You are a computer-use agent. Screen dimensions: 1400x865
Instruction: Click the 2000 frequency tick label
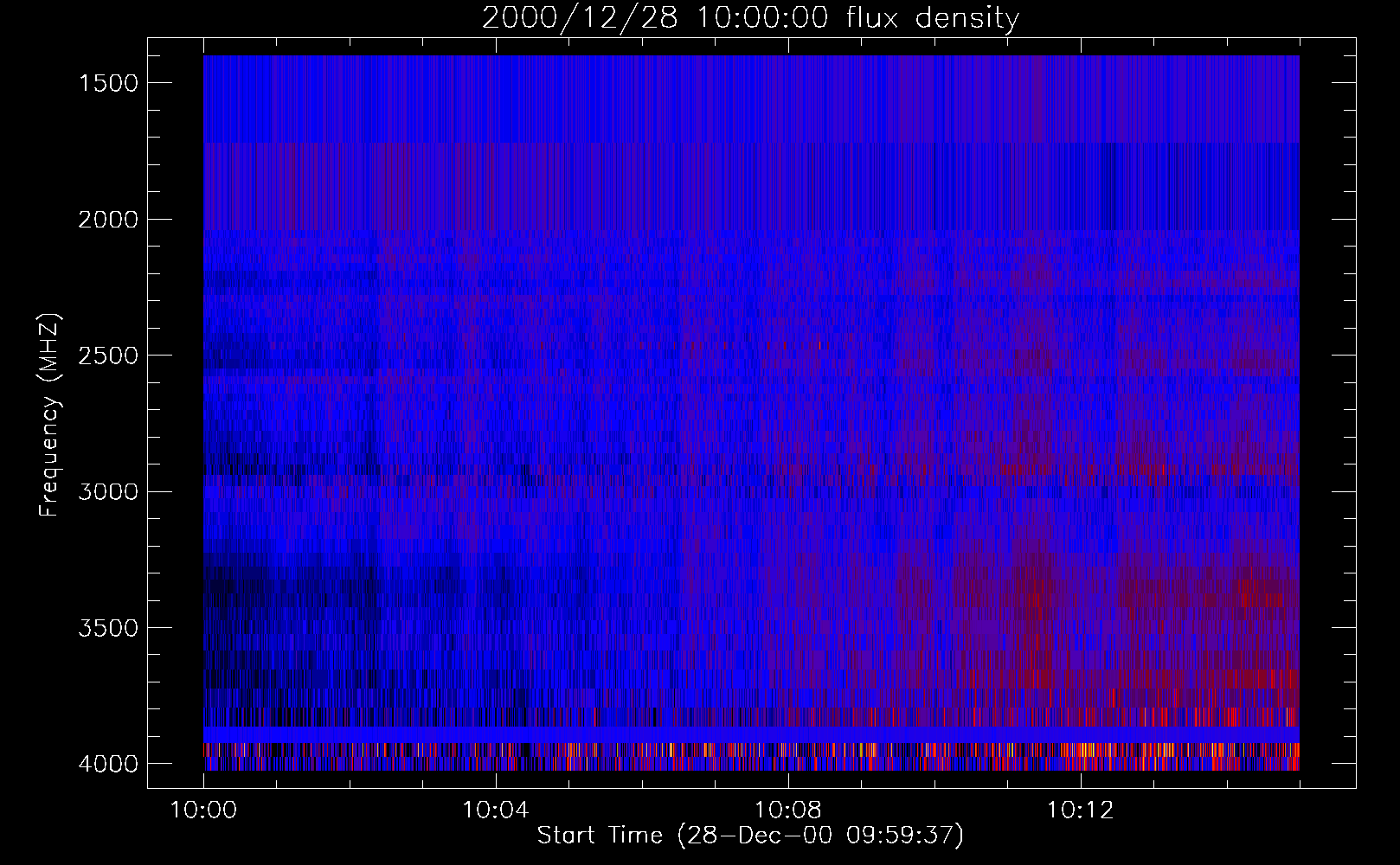click(108, 220)
